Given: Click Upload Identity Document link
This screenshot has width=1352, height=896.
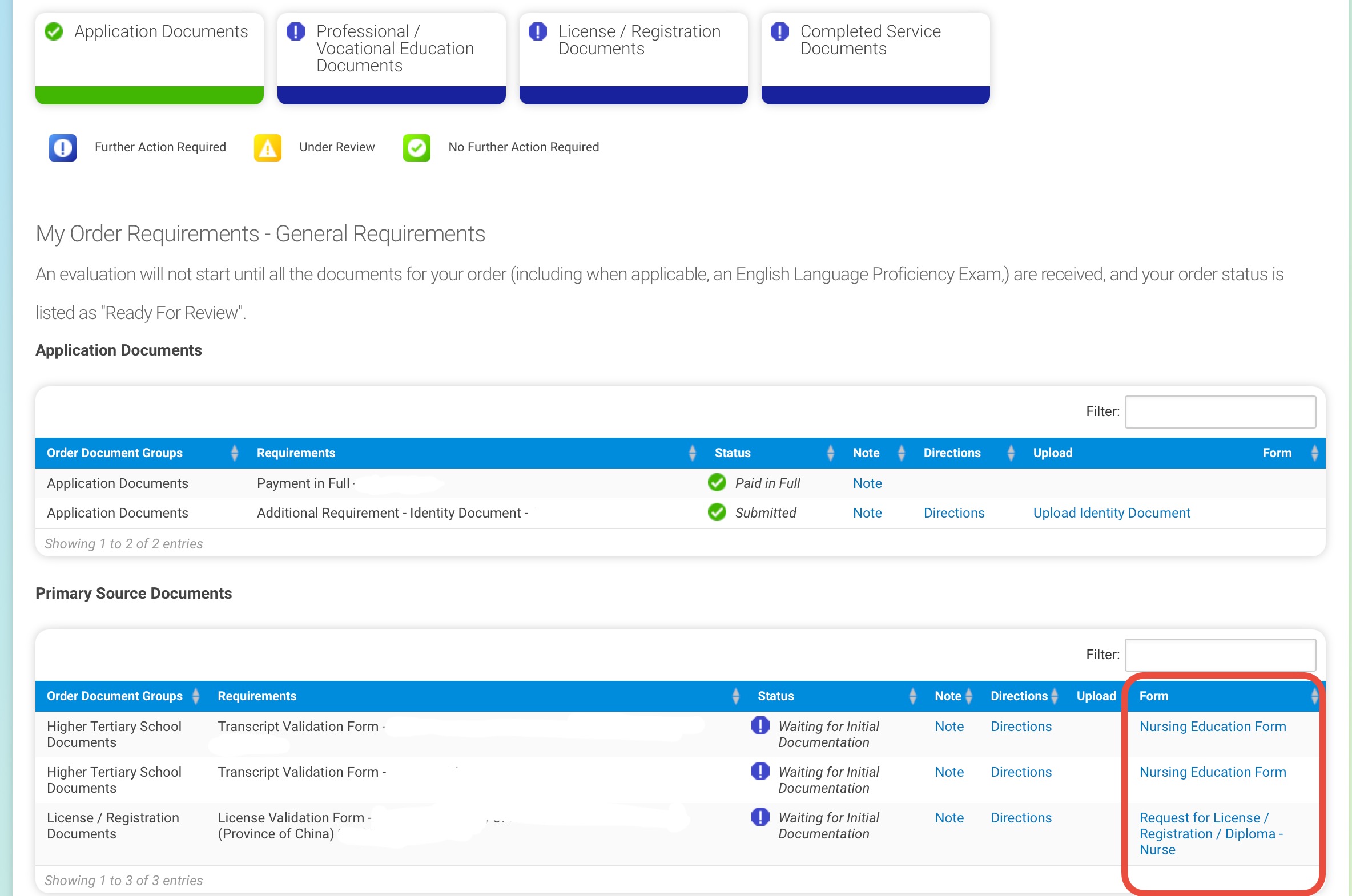Looking at the screenshot, I should (1110, 513).
